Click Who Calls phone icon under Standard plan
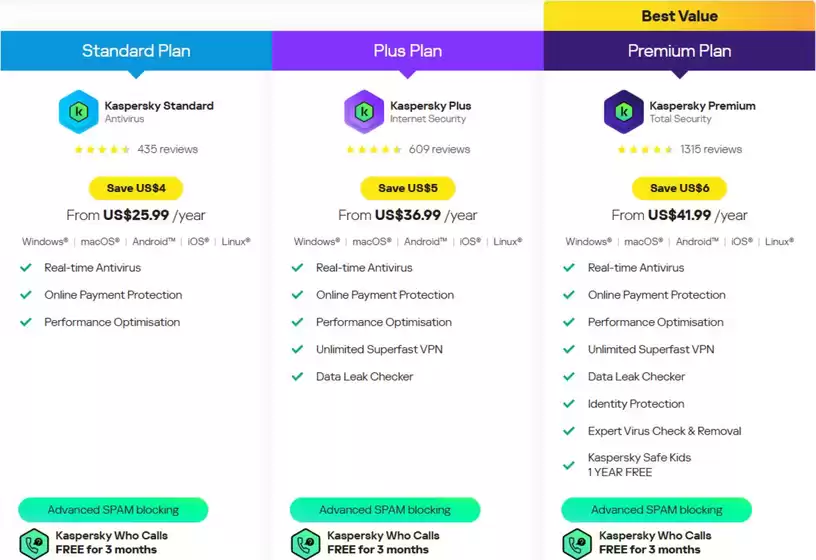816x560 pixels. (35, 543)
